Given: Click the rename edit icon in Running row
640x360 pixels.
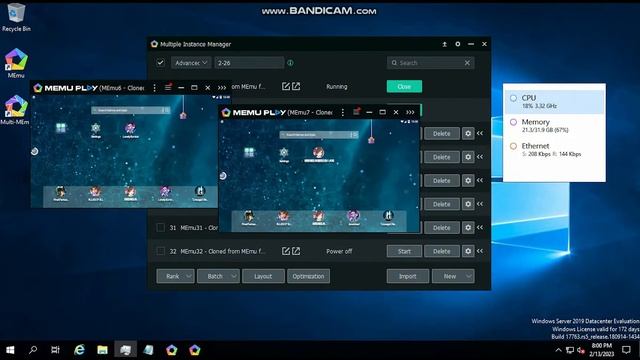Looking at the screenshot, I should coord(286,87).
